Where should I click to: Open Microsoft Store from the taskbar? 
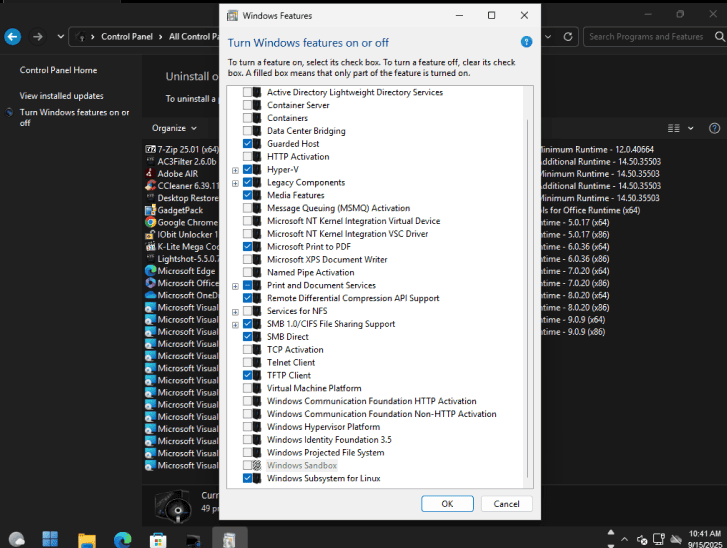(x=158, y=540)
